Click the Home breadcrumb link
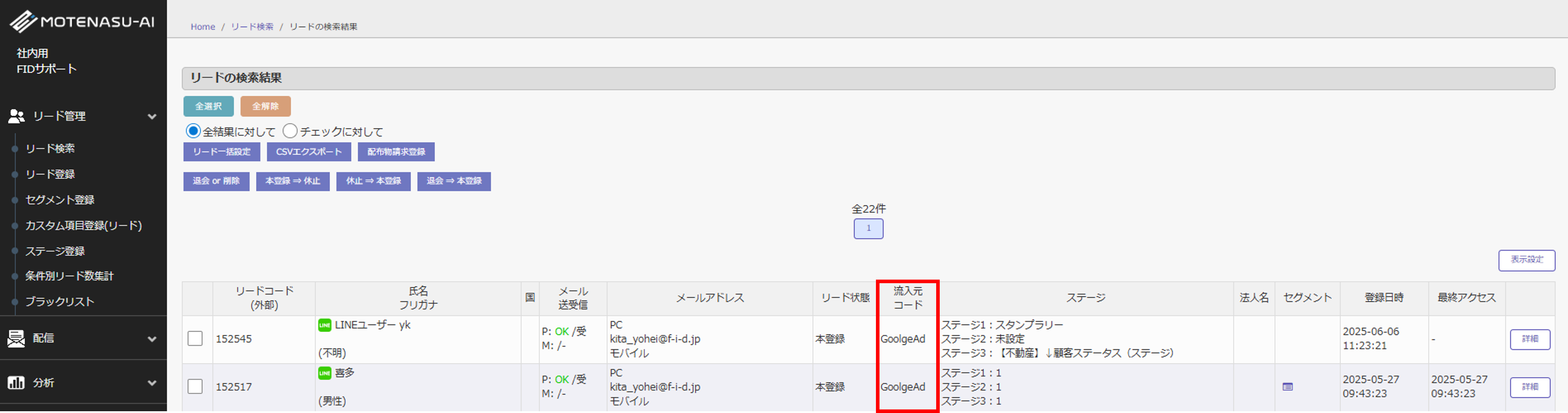The height and width of the screenshot is (413, 1568). coord(203,27)
